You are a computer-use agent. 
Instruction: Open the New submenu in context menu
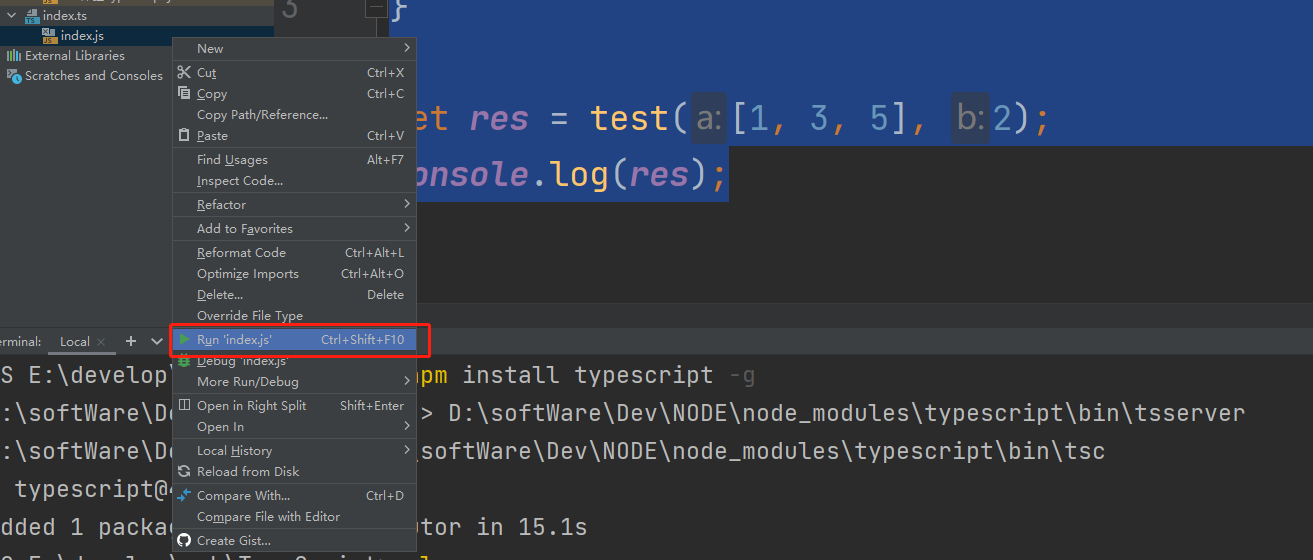[x=294, y=48]
